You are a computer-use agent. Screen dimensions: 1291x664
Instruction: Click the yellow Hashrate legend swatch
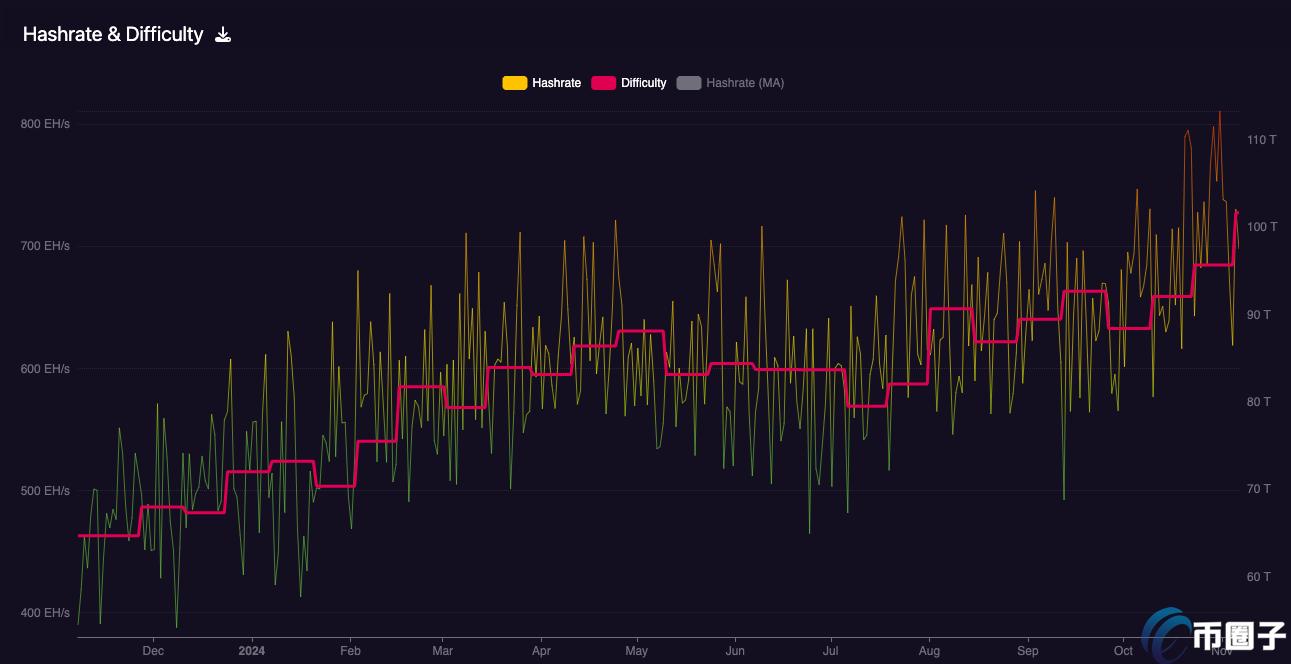[x=514, y=83]
